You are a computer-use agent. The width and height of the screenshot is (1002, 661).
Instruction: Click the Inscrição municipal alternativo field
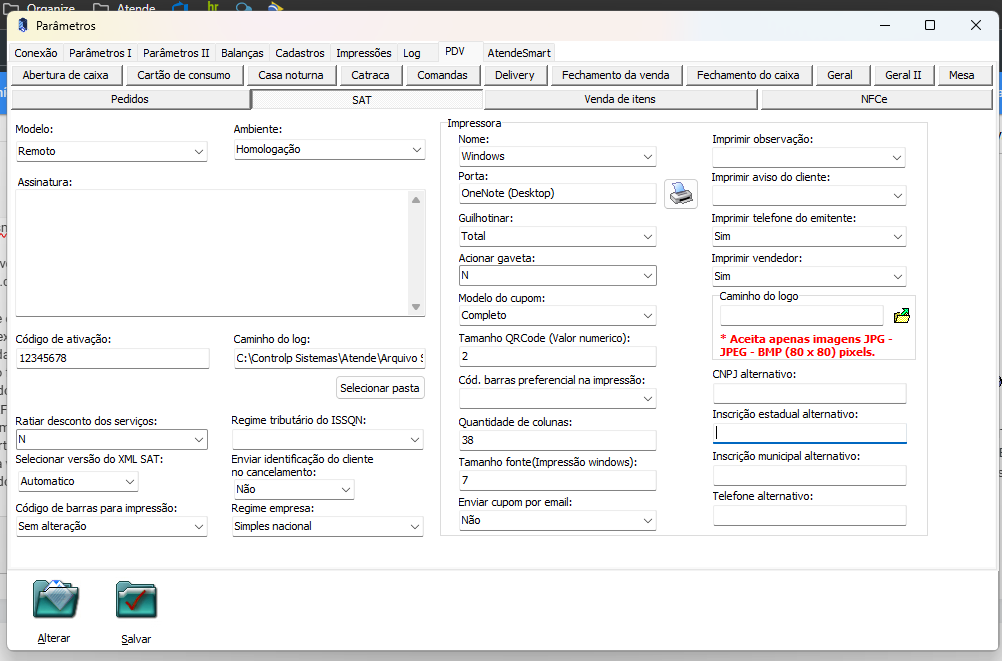click(x=810, y=475)
